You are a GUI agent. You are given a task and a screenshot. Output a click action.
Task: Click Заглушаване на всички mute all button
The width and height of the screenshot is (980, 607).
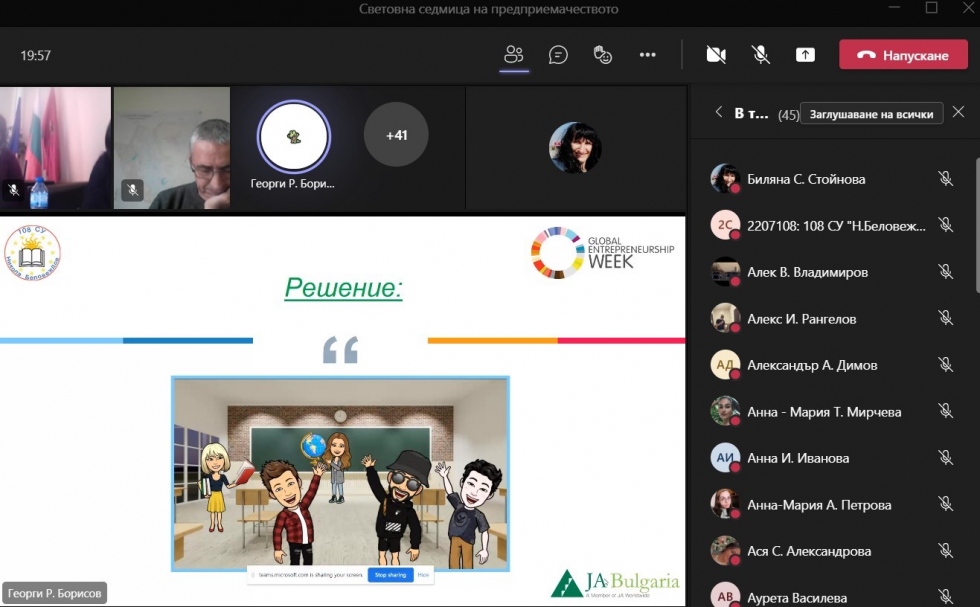point(872,113)
